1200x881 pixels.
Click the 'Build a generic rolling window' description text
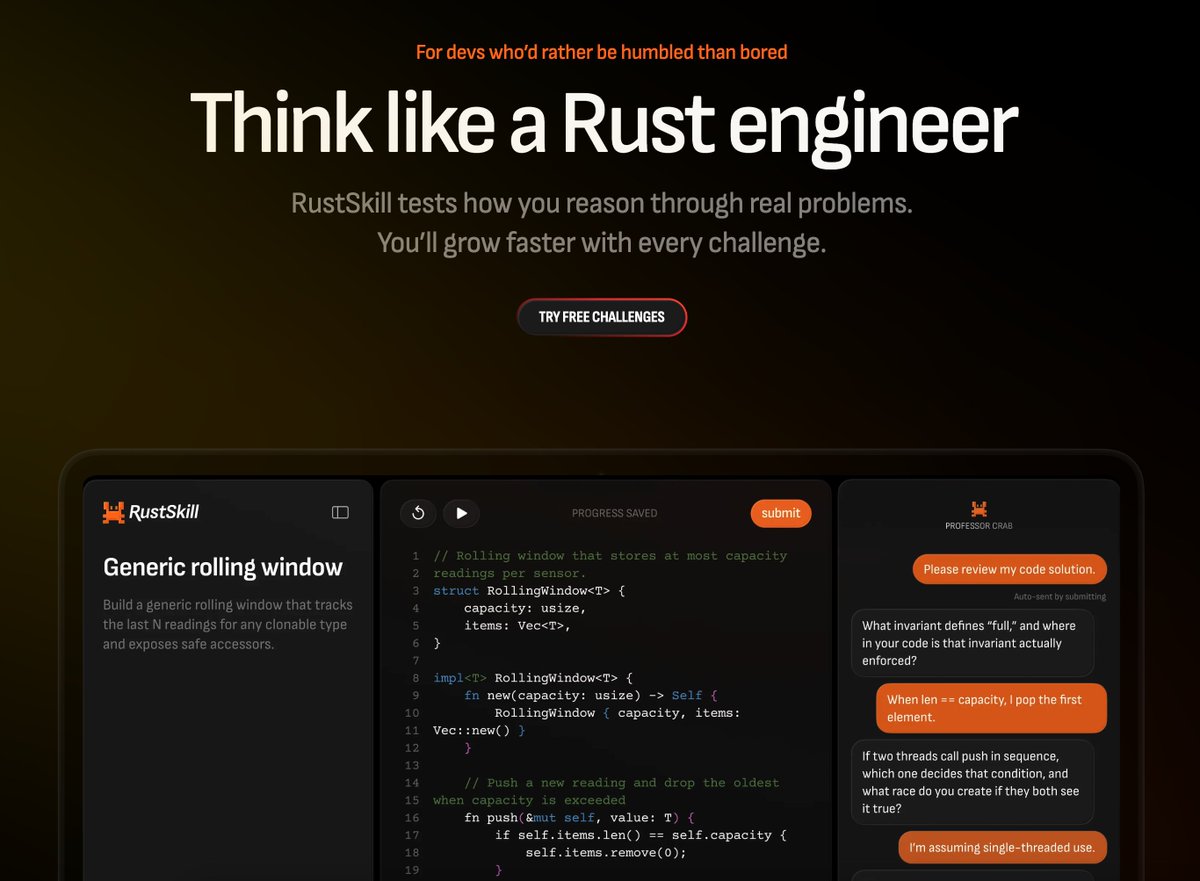(x=228, y=624)
